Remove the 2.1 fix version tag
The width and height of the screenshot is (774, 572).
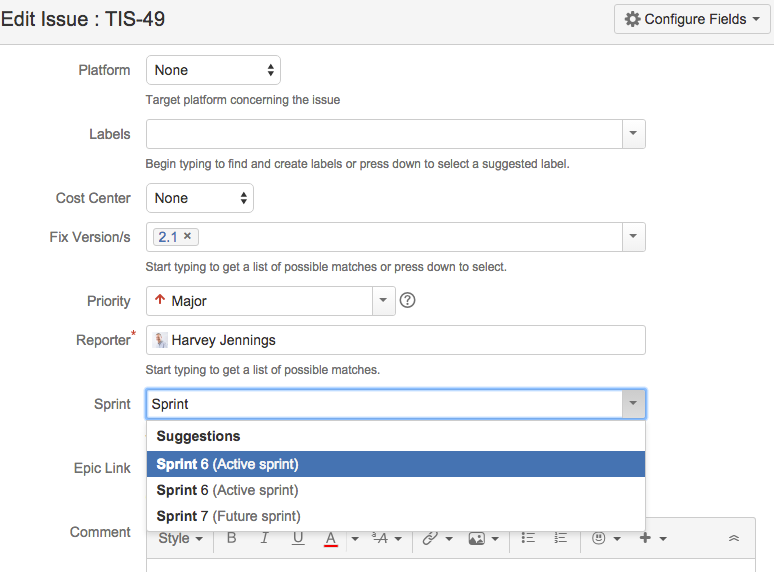(188, 237)
